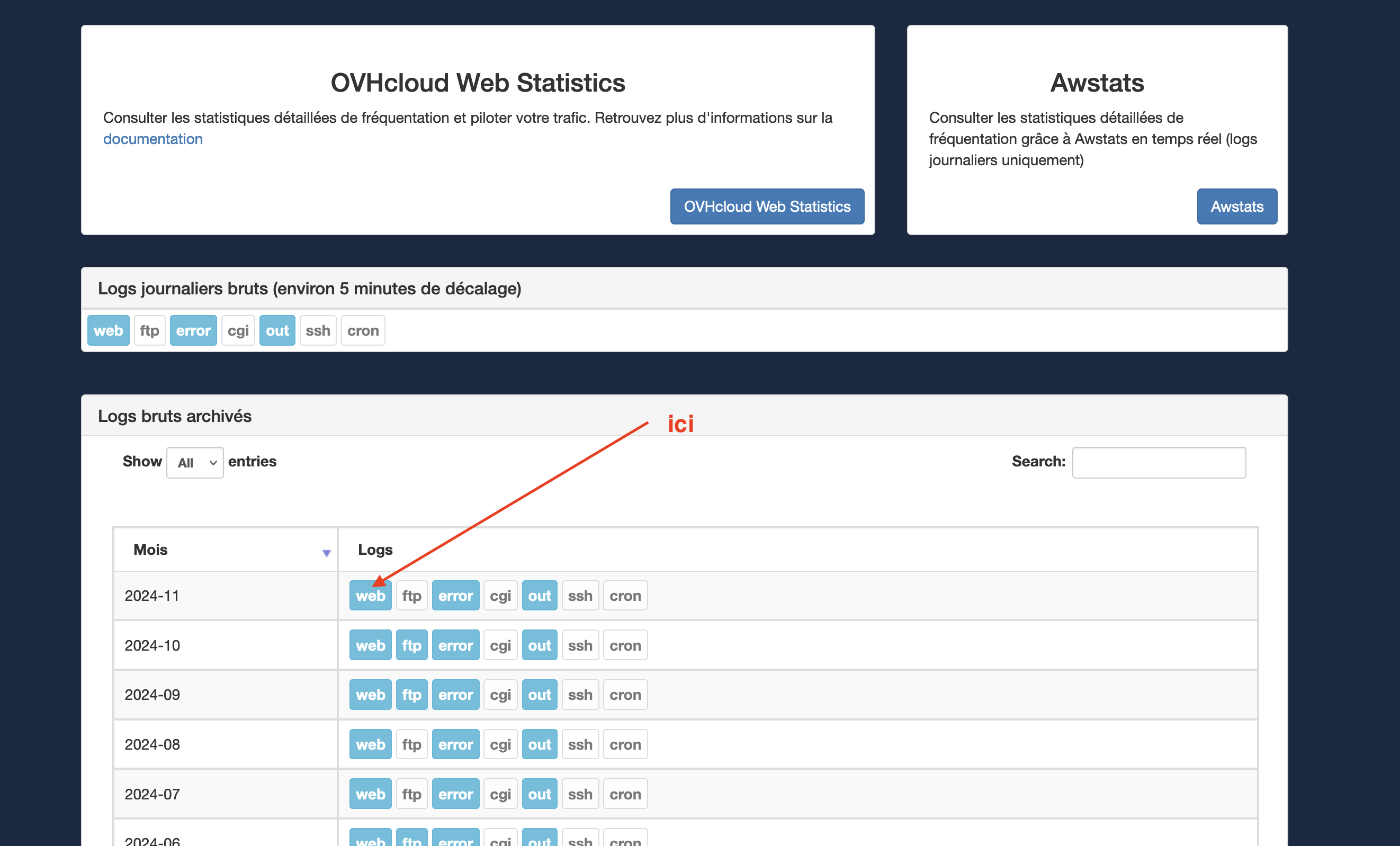The image size is (1400, 846).
Task: Open web logs for 2024-11
Action: pyautogui.click(x=370, y=596)
